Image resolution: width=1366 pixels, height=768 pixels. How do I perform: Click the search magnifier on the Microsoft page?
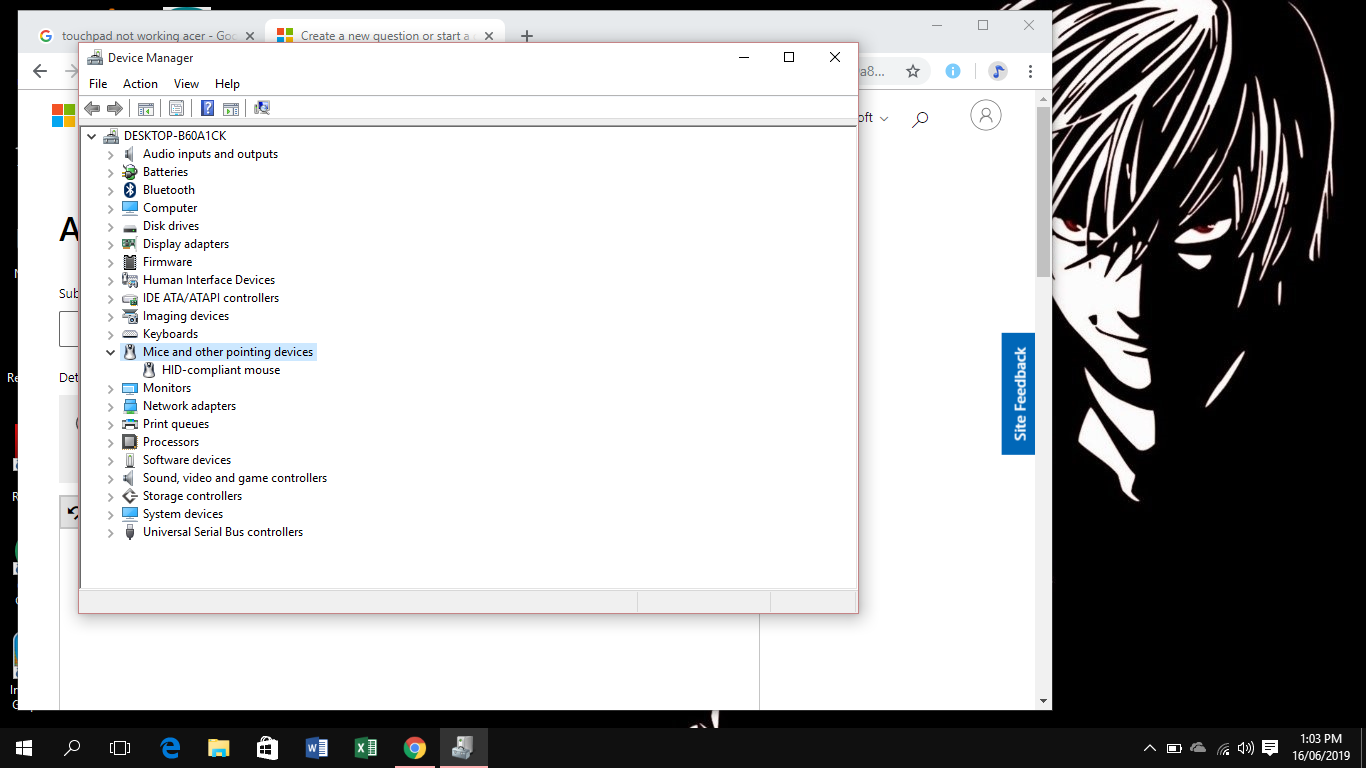920,119
